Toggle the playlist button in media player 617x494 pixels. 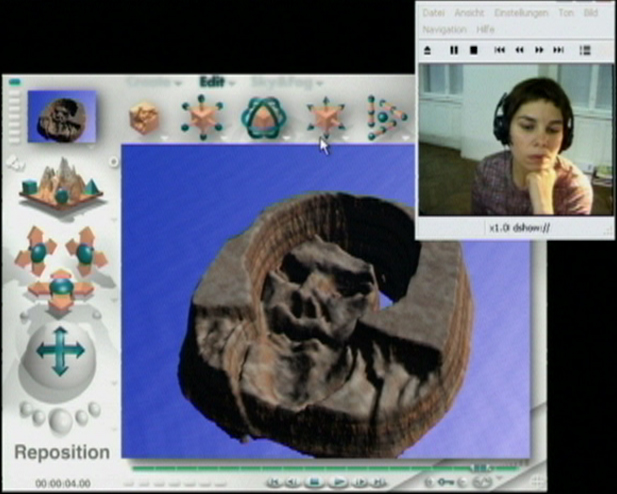point(585,50)
